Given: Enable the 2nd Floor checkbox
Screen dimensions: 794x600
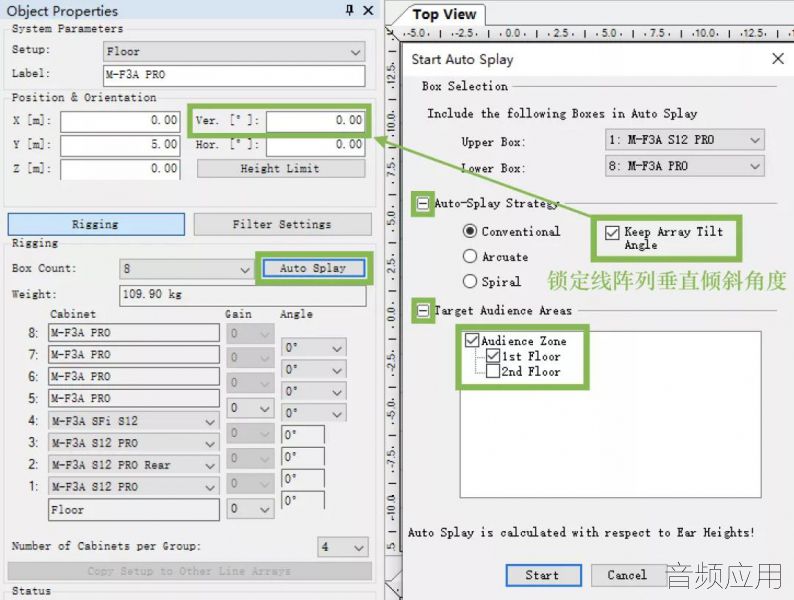Looking at the screenshot, I should (x=493, y=371).
